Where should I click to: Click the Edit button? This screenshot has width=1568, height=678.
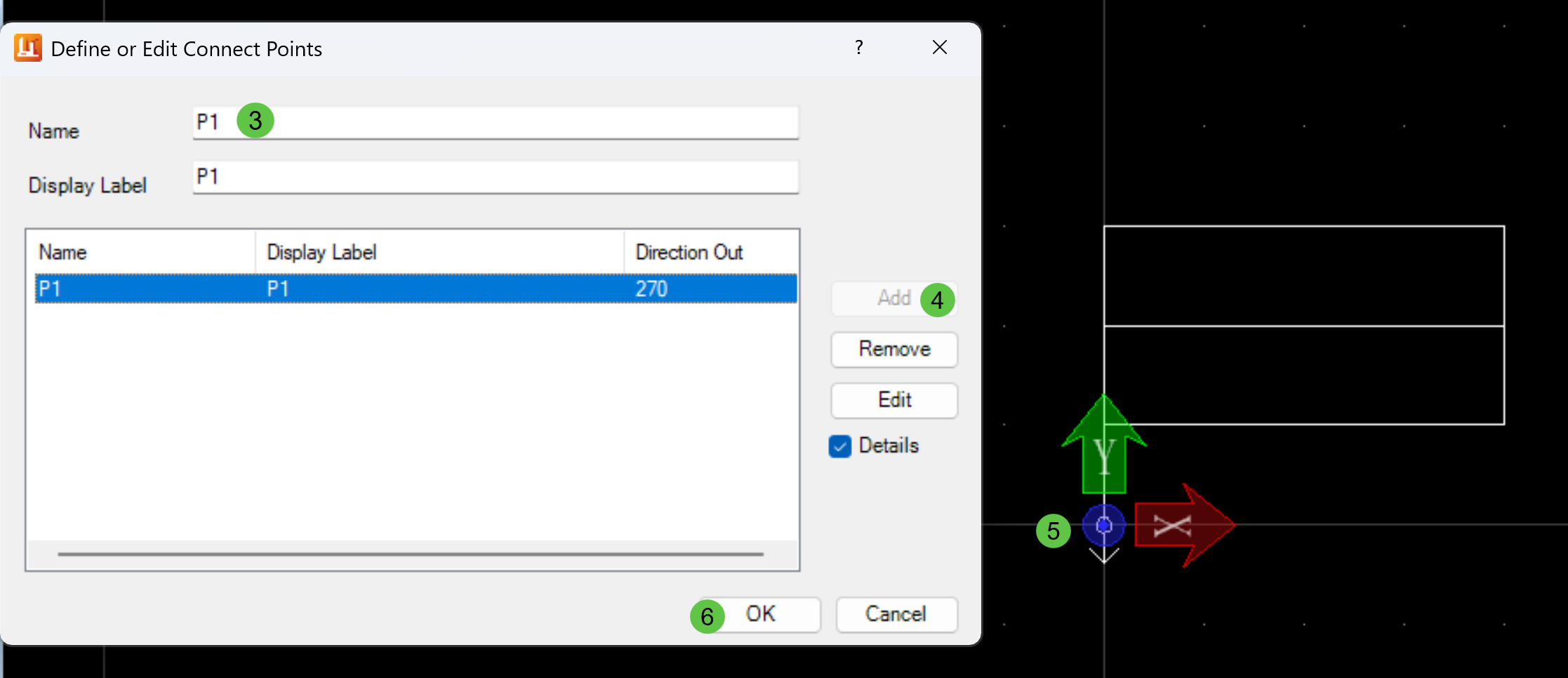click(894, 400)
